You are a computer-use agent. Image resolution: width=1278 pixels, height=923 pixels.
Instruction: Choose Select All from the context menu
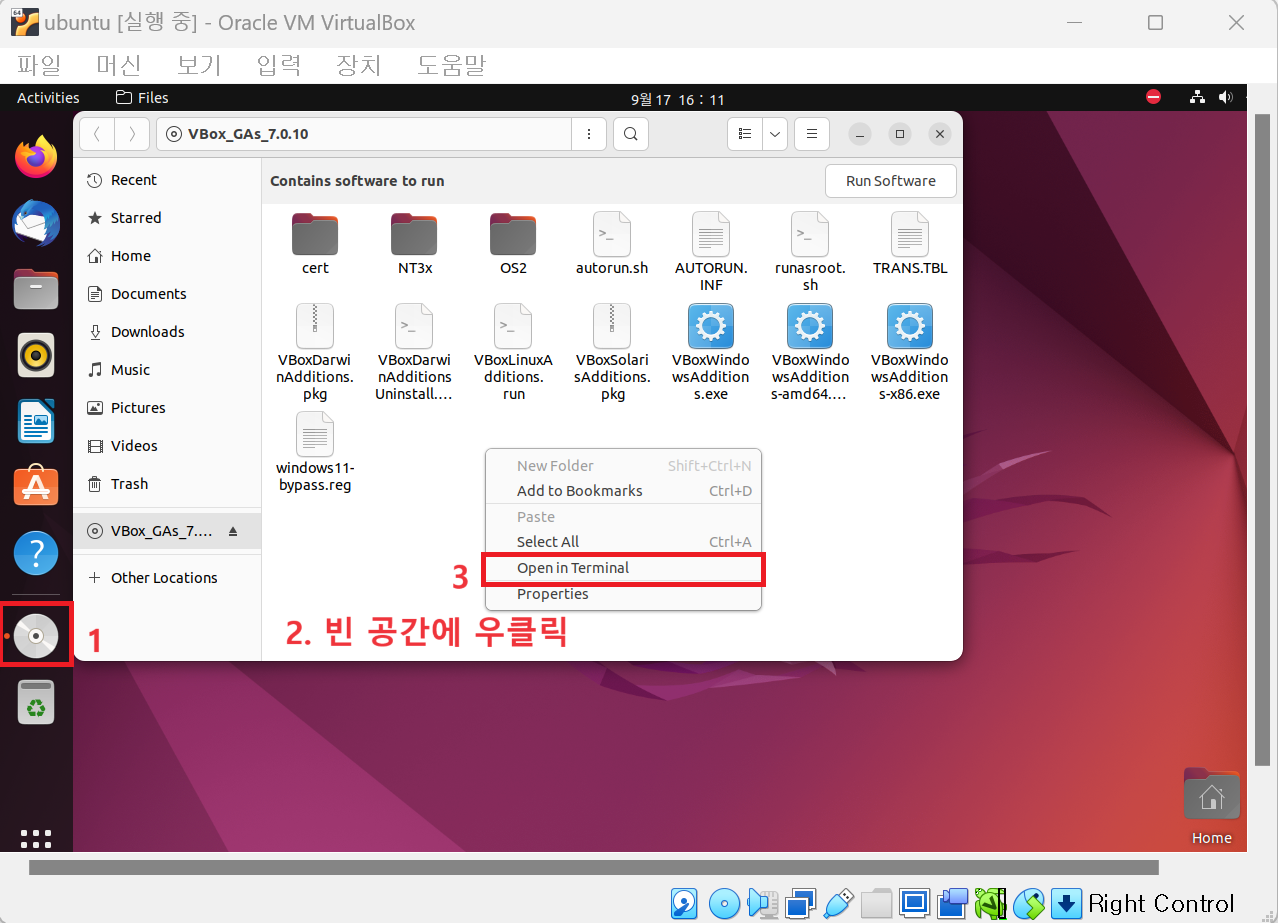point(623,542)
